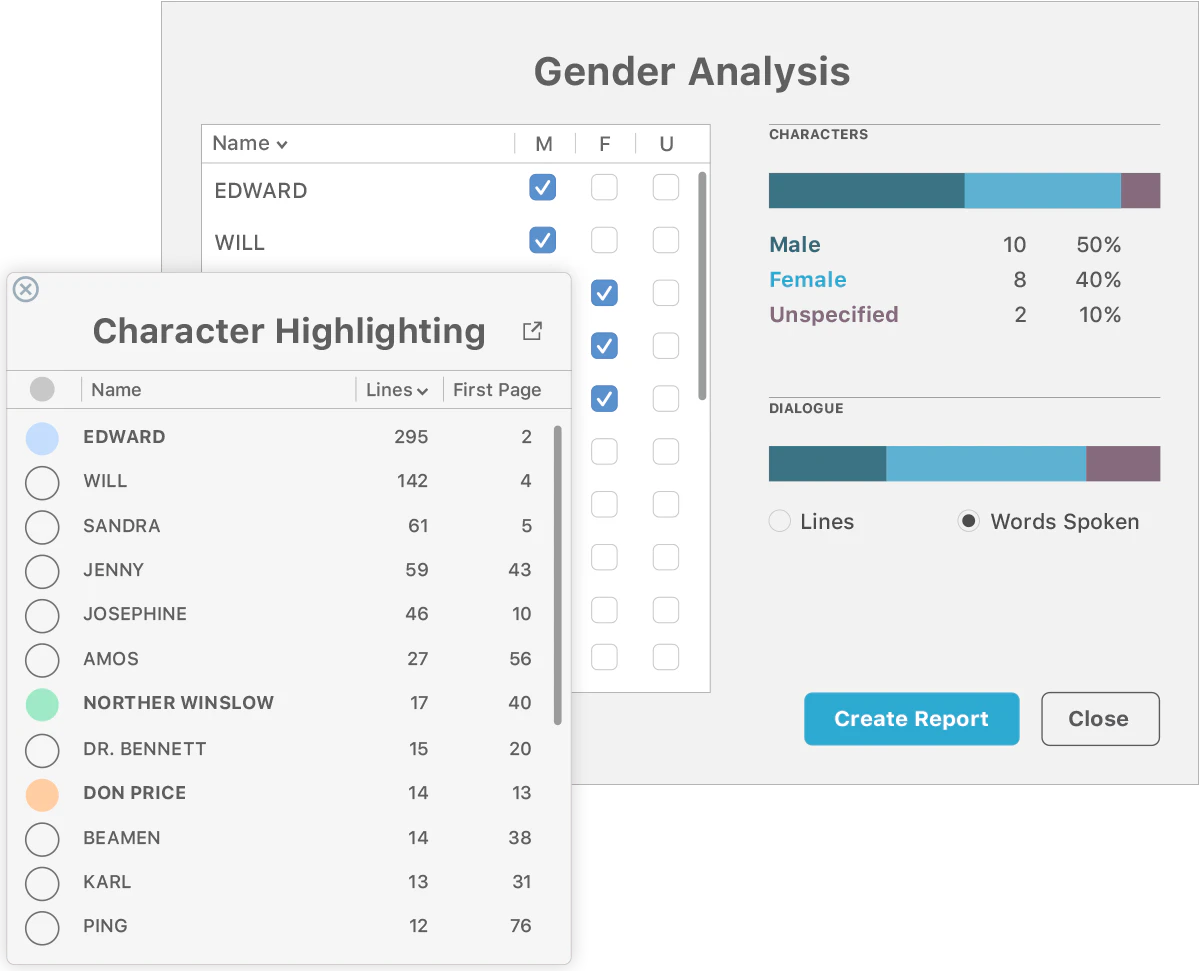Select WILL row in Gender Analysis list
Image resolution: width=1200 pixels, height=971 pixels.
coord(456,242)
